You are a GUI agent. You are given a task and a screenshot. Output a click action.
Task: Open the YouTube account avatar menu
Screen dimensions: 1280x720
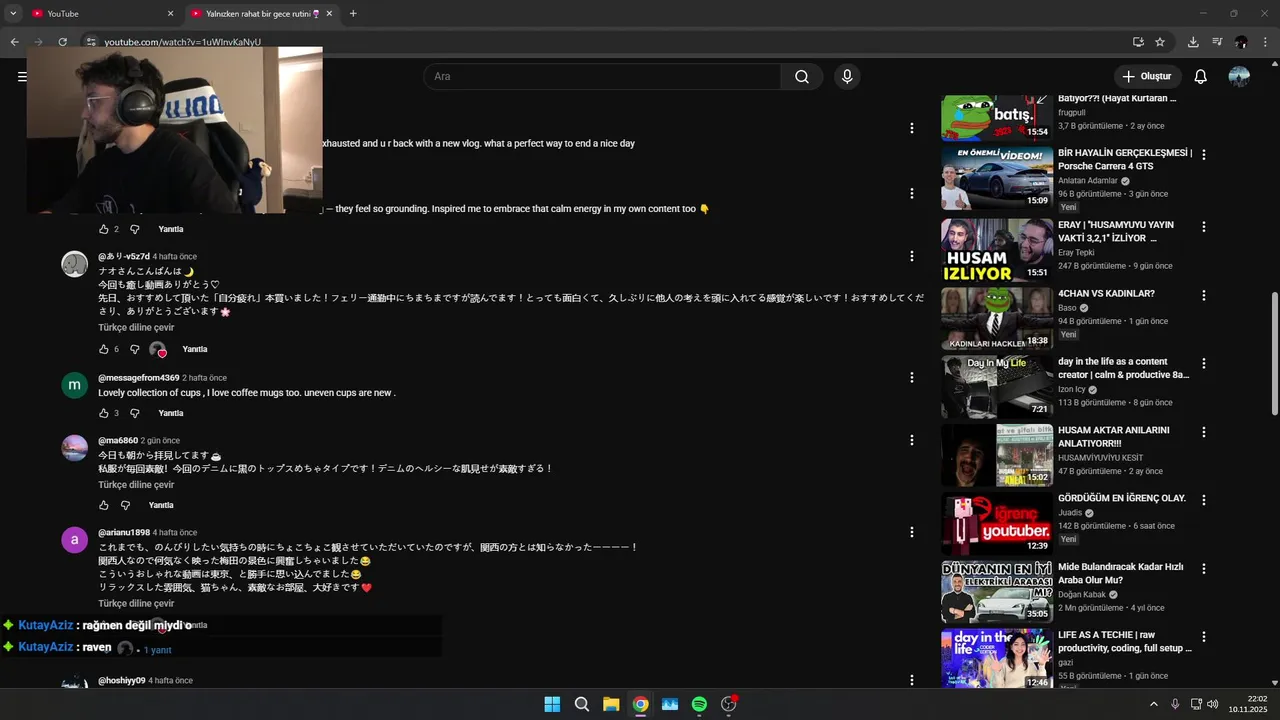click(x=1239, y=77)
